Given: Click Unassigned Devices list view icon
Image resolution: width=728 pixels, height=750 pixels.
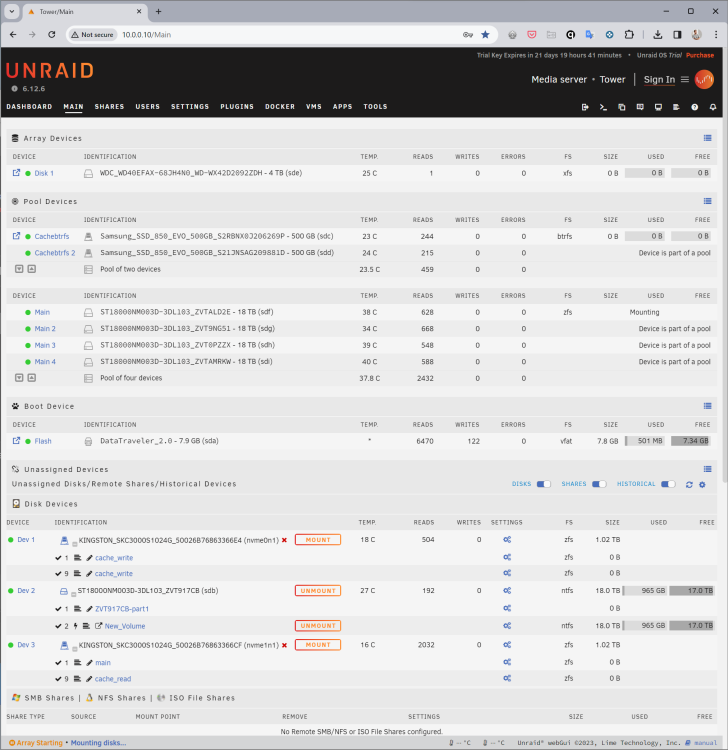Looking at the screenshot, I should coord(707,469).
